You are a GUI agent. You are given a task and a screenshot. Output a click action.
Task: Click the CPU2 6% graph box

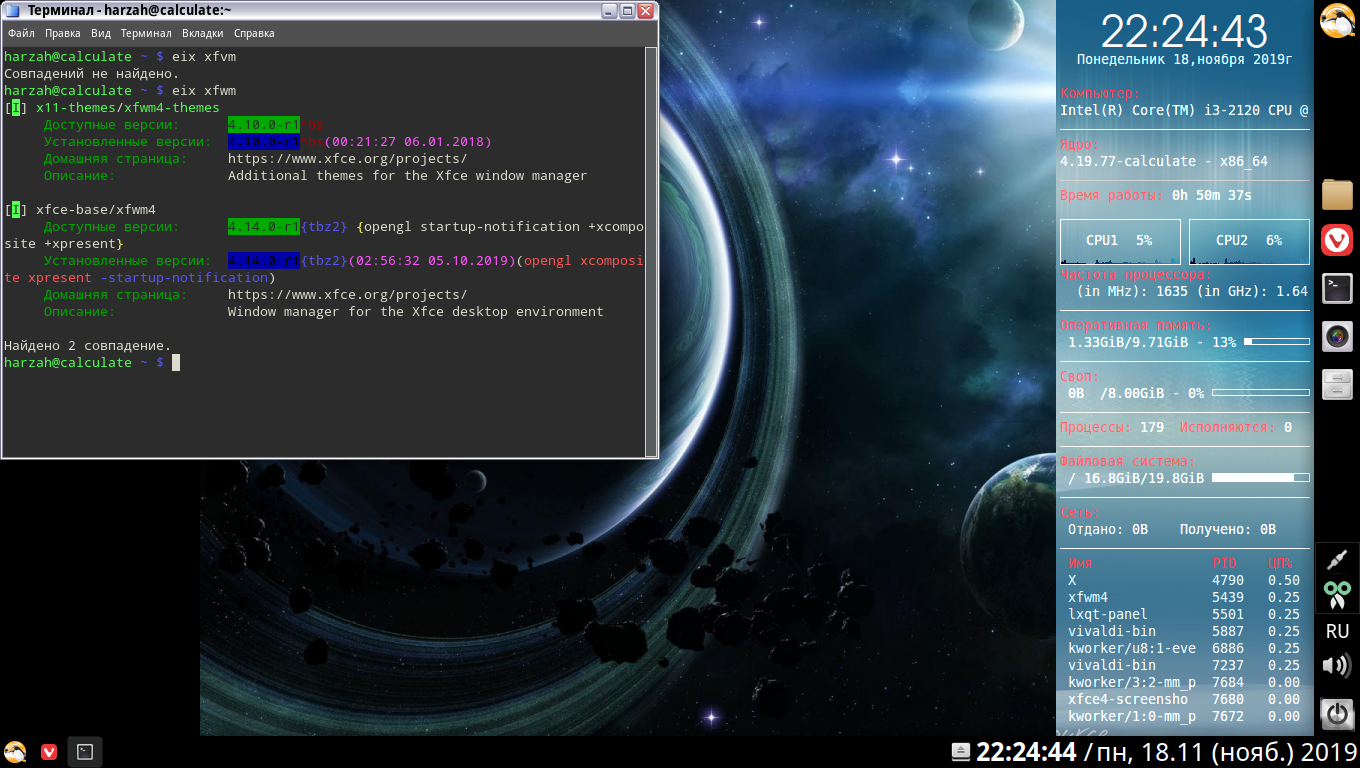pos(1249,241)
